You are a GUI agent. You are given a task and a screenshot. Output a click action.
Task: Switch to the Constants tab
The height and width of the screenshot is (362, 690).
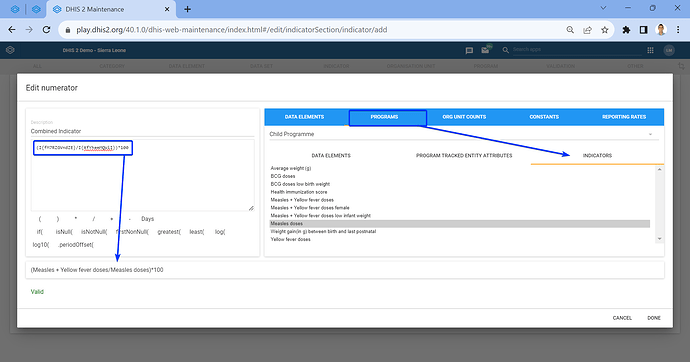tap(544, 117)
